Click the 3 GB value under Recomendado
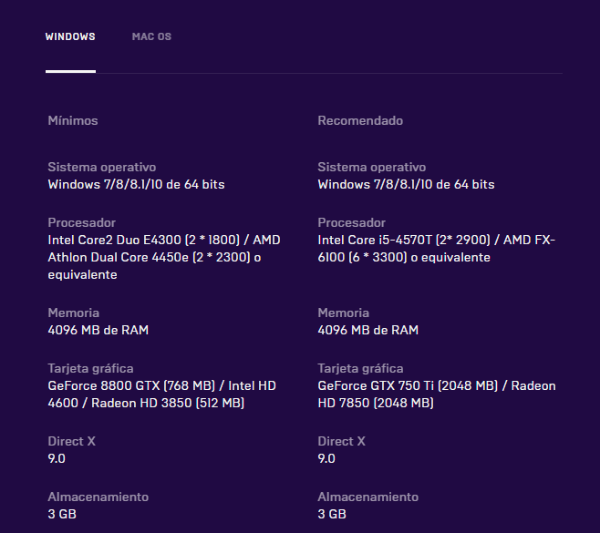This screenshot has height=533, width=600. tap(331, 514)
